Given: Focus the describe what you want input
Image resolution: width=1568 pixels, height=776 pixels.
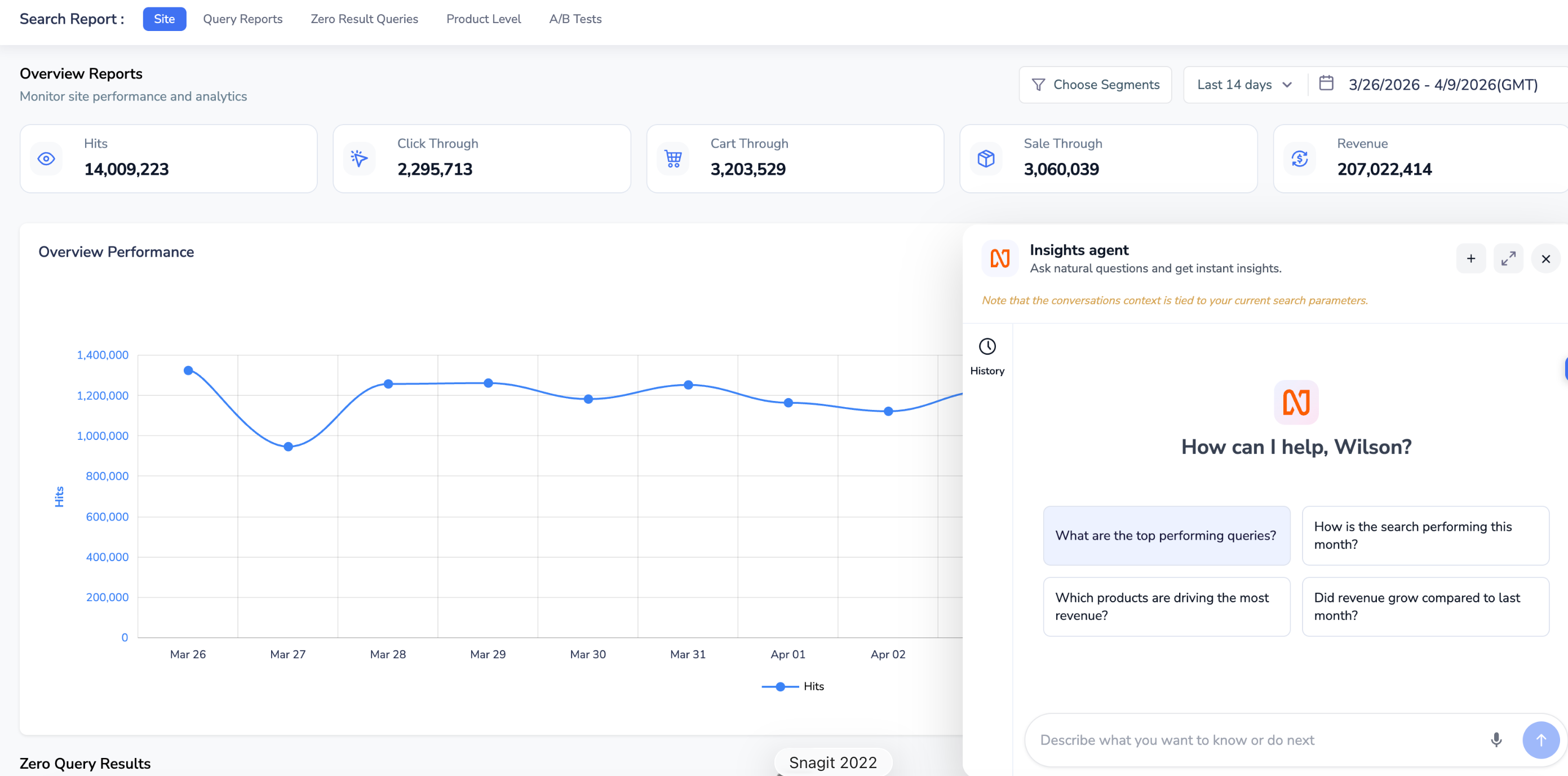Looking at the screenshot, I should coord(1254,739).
